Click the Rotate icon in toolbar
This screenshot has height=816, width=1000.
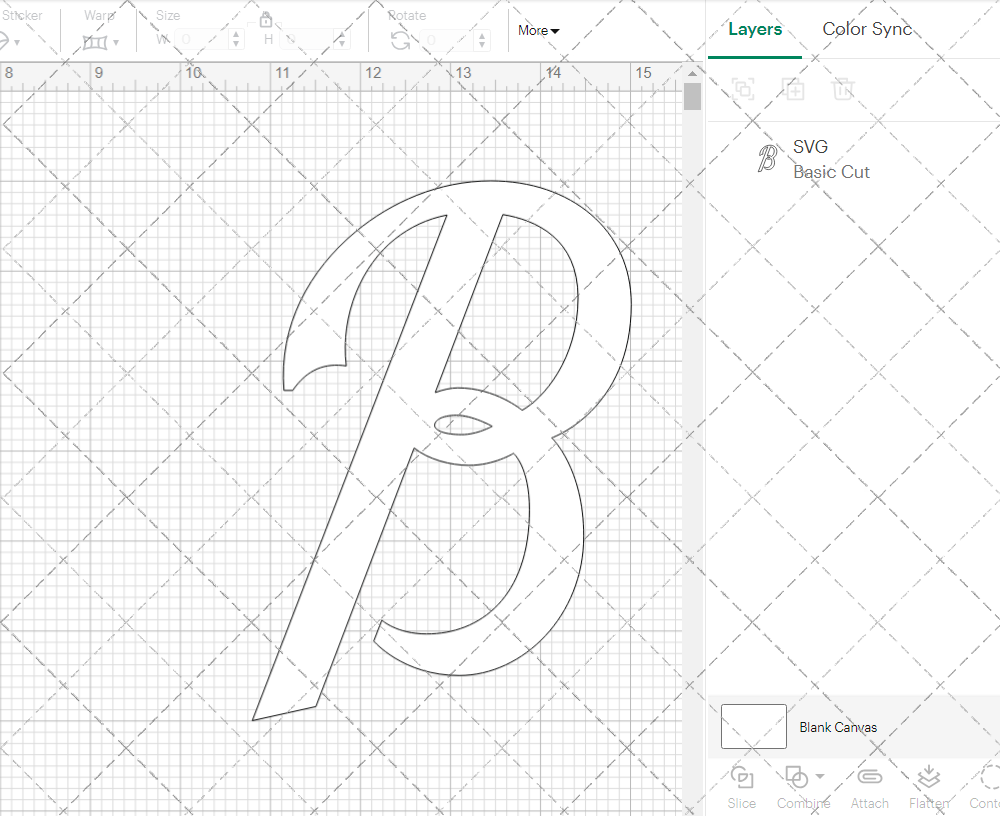pyautogui.click(x=400, y=40)
